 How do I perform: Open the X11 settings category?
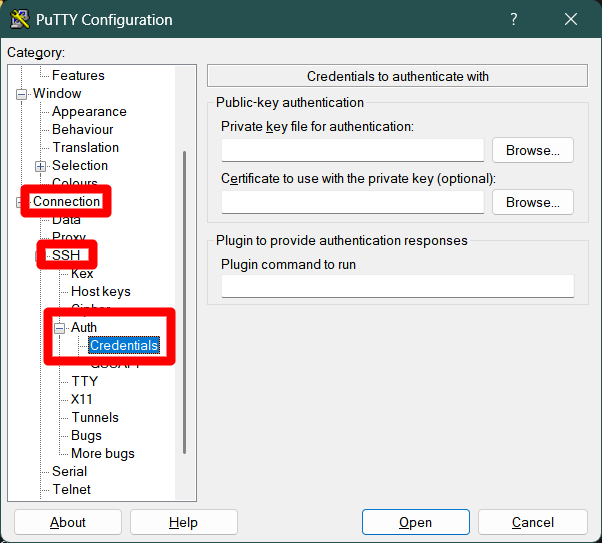click(81, 399)
